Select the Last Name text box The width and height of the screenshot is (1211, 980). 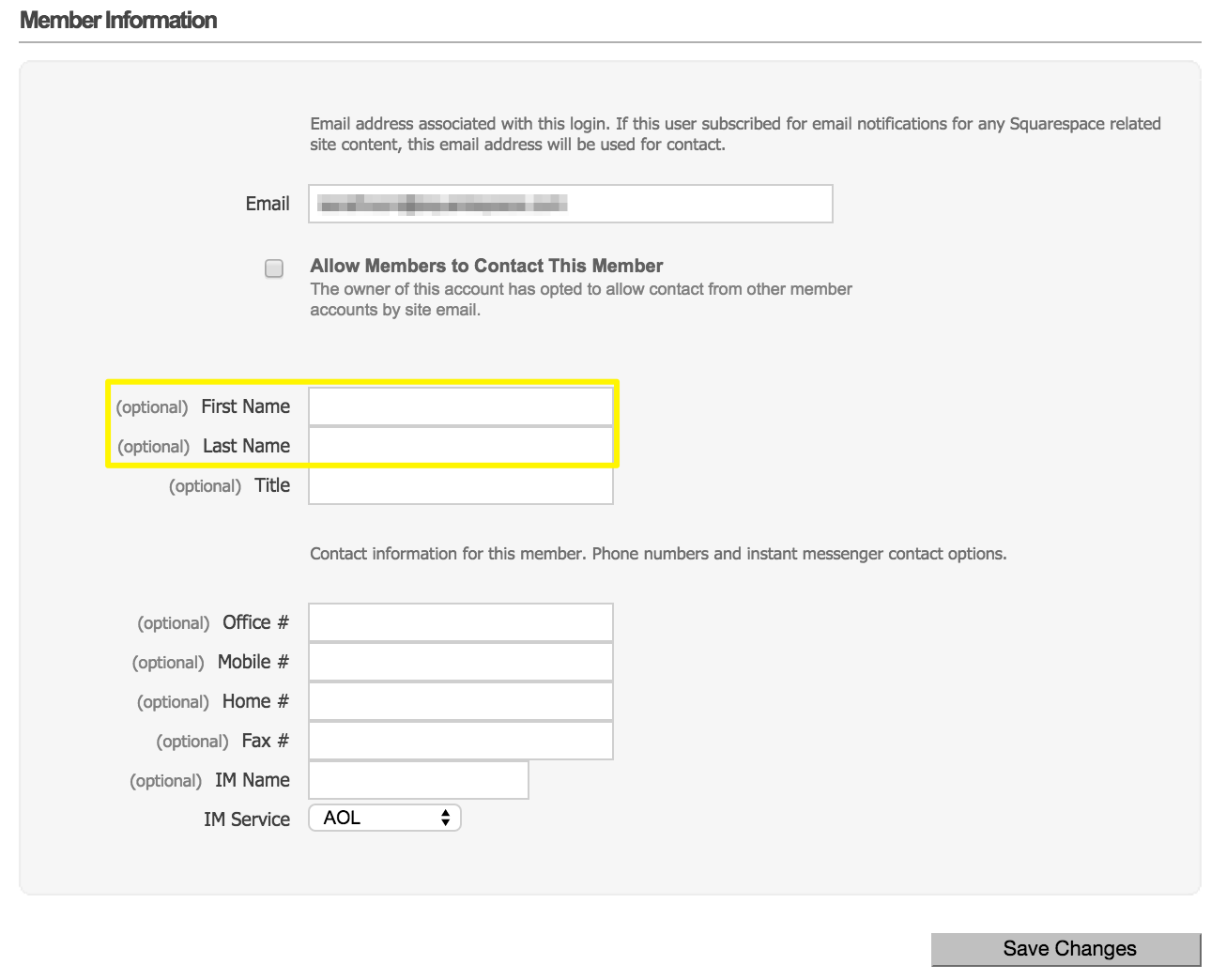(x=460, y=446)
